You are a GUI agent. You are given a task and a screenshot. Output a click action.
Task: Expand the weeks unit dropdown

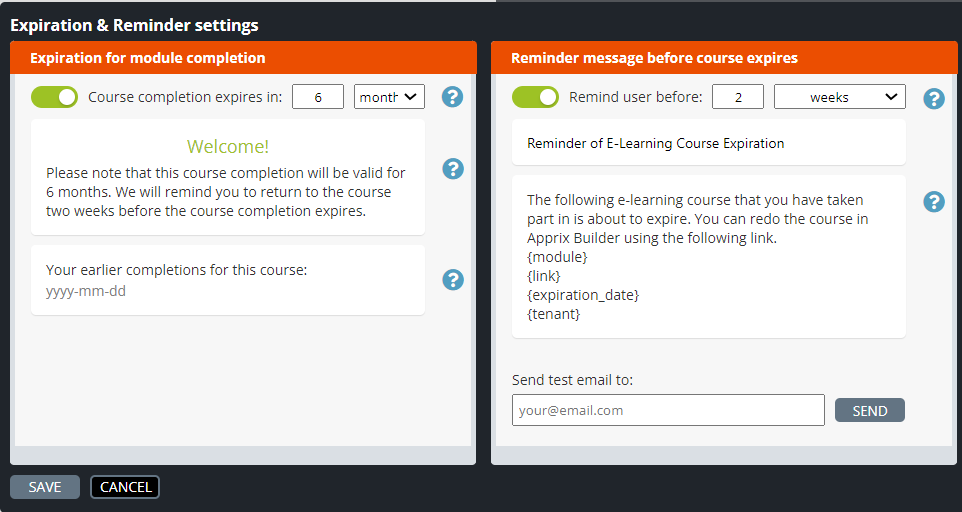point(839,97)
